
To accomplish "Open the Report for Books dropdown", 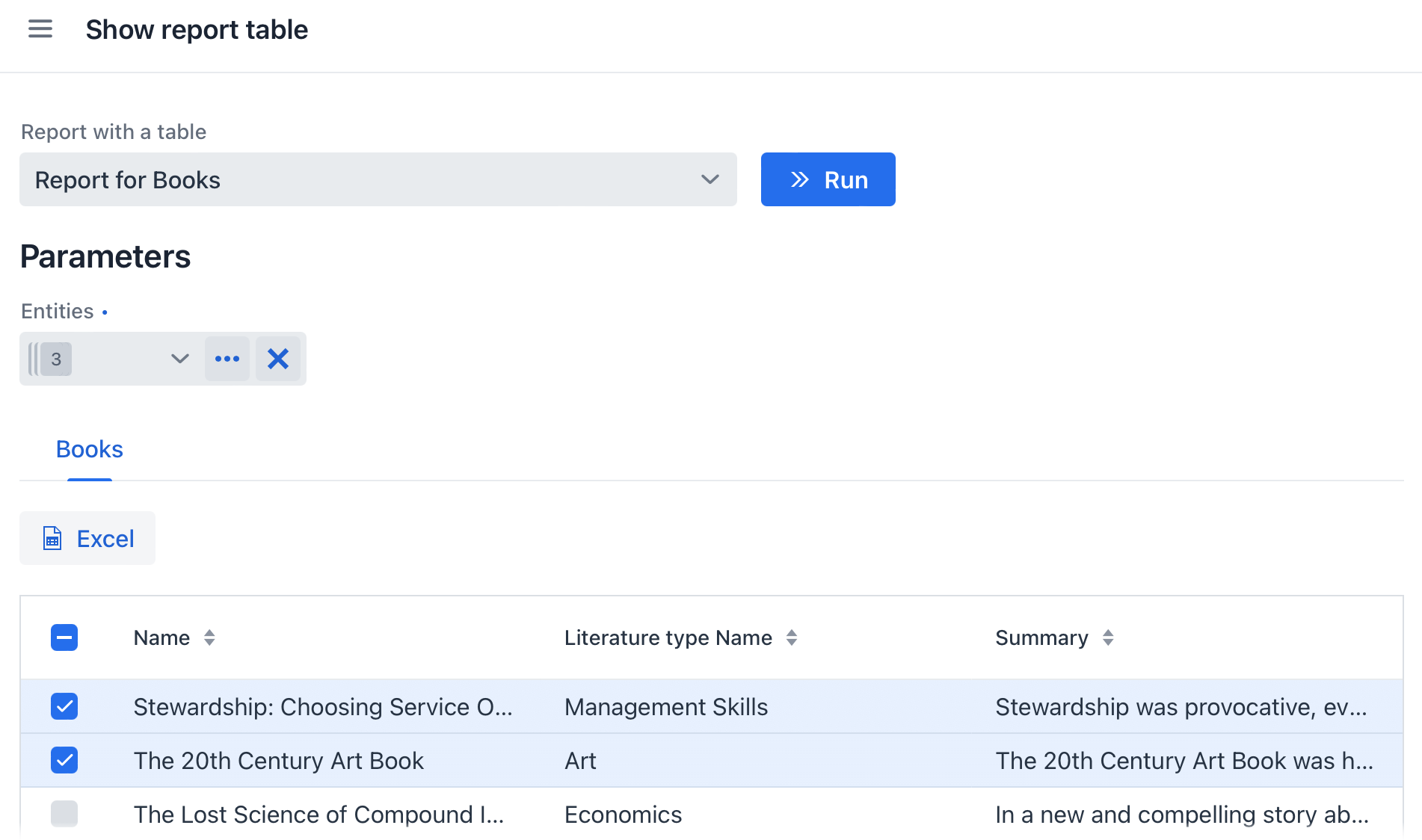I will click(x=378, y=179).
